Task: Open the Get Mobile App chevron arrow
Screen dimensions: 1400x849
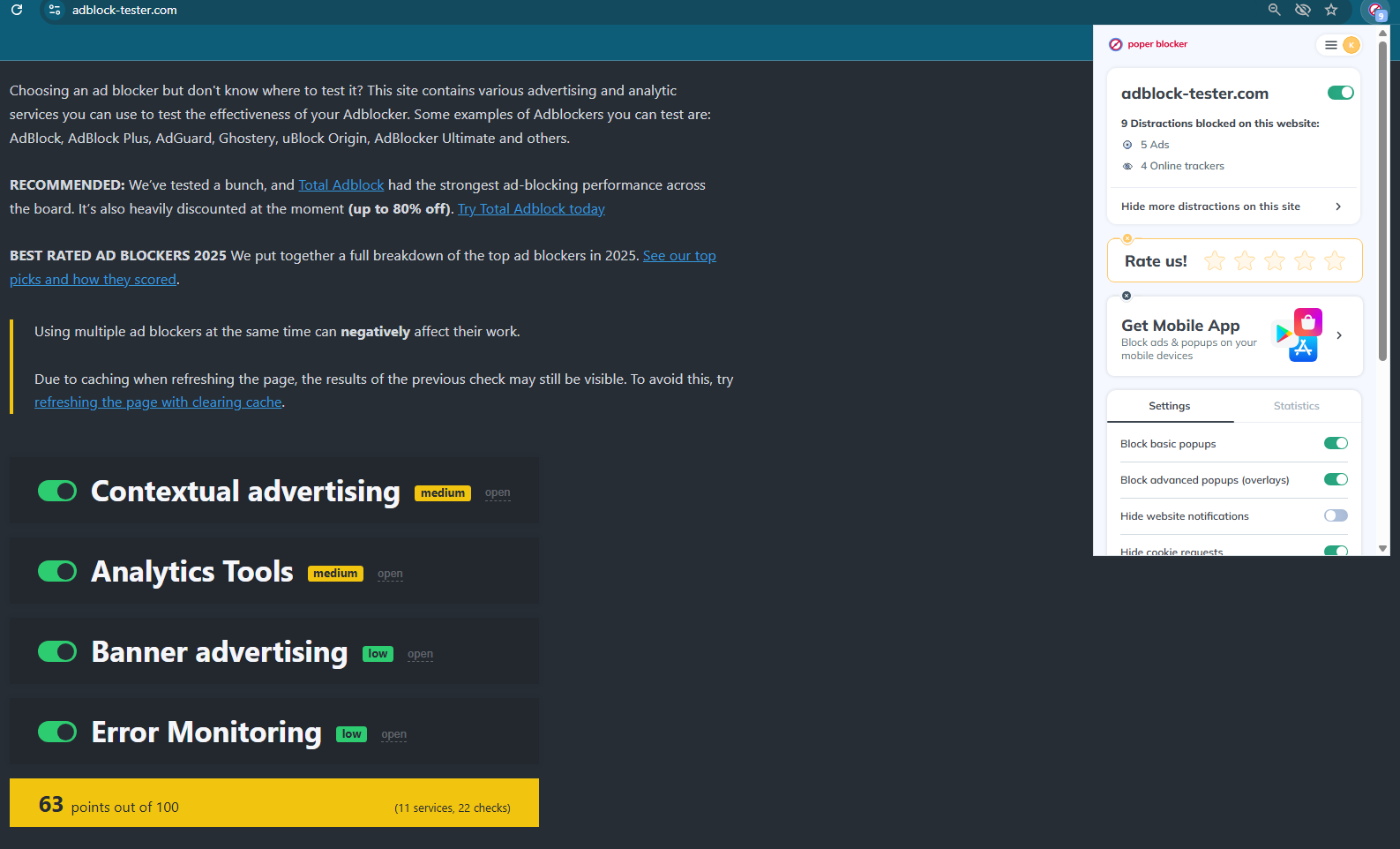Action: (x=1339, y=335)
